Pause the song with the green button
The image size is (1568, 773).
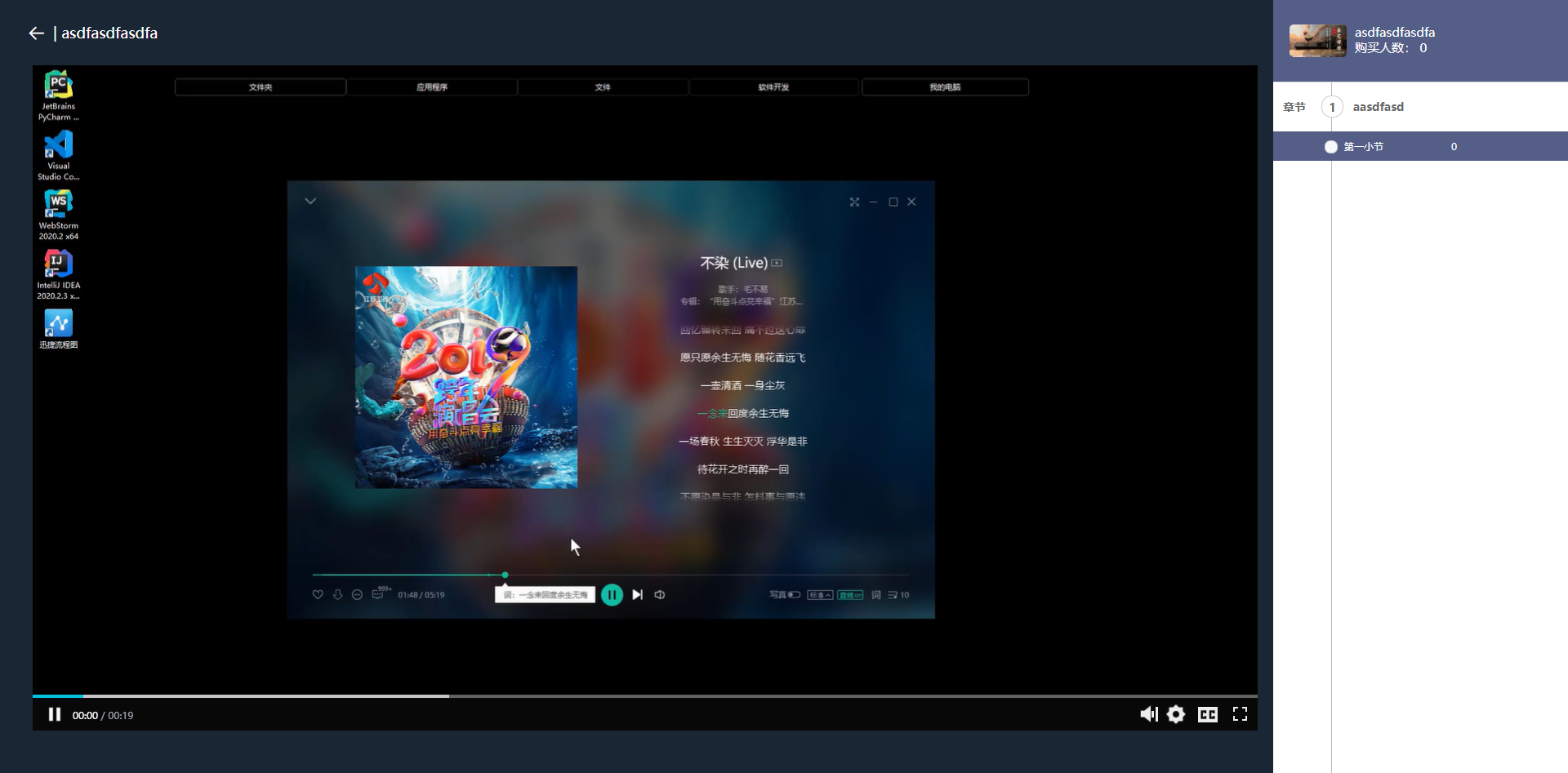pos(612,594)
